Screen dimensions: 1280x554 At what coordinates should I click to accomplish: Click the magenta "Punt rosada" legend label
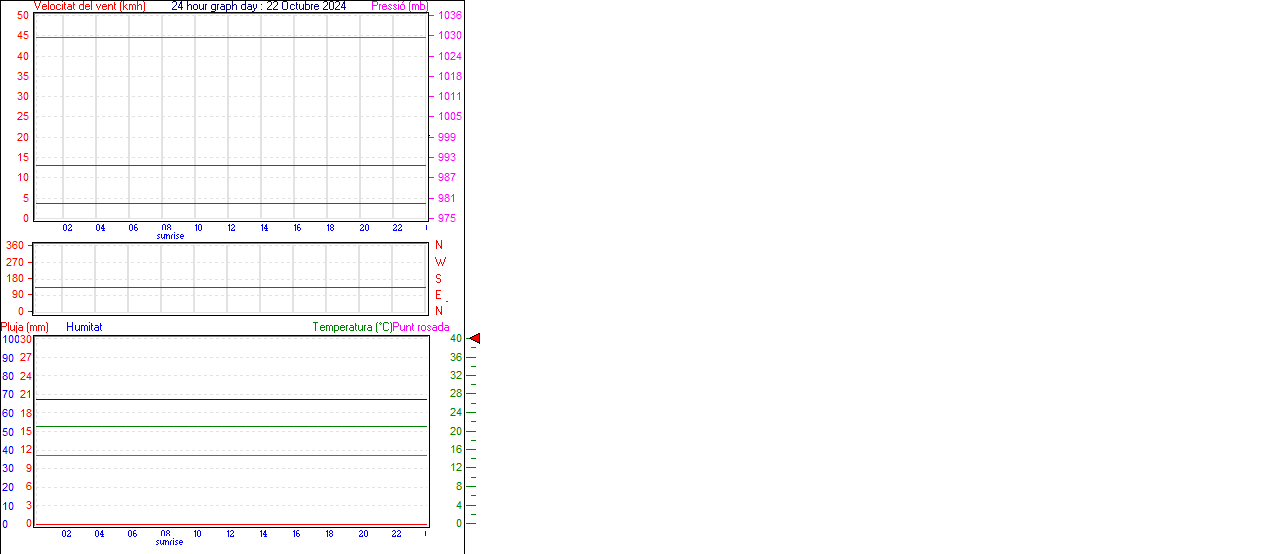click(x=421, y=327)
